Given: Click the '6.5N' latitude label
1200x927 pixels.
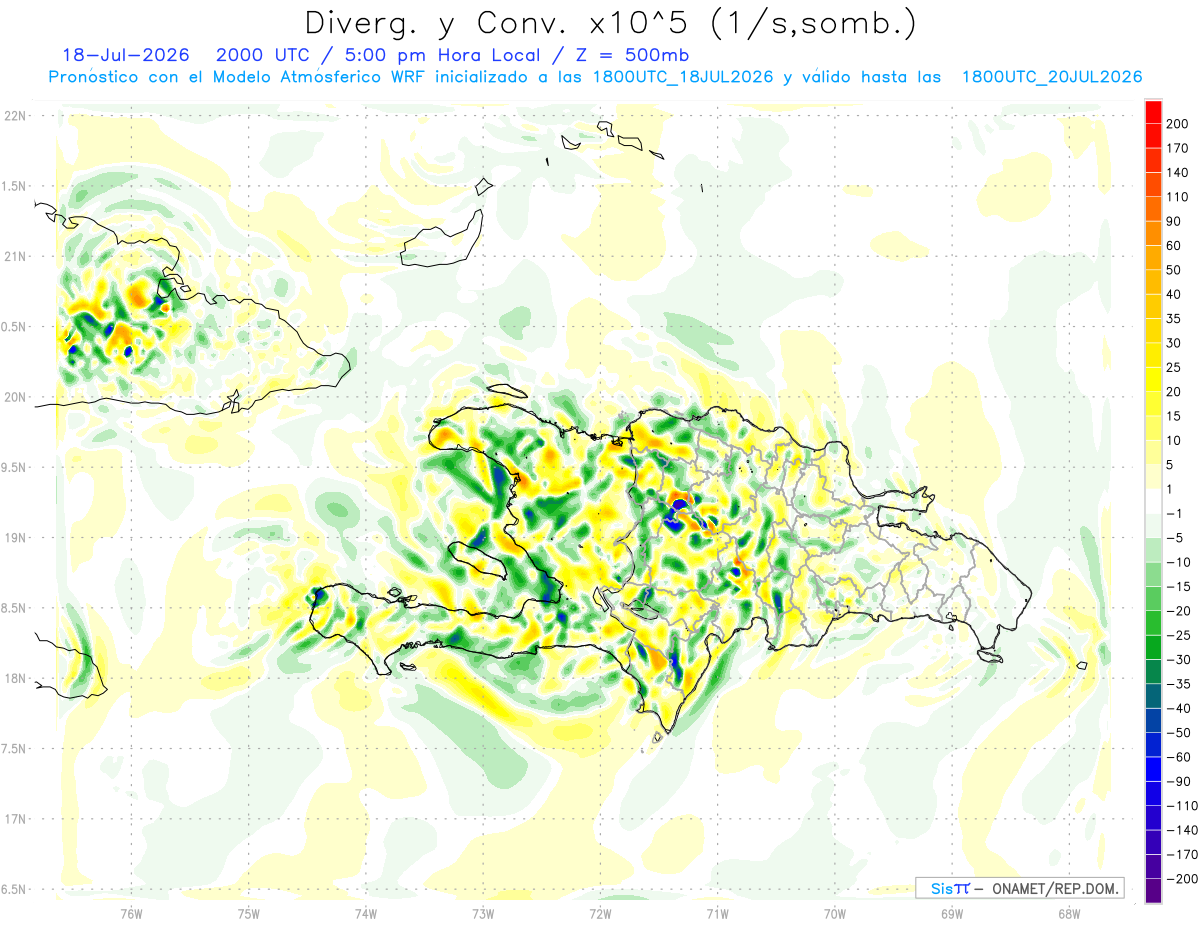Looking at the screenshot, I should tap(14, 889).
